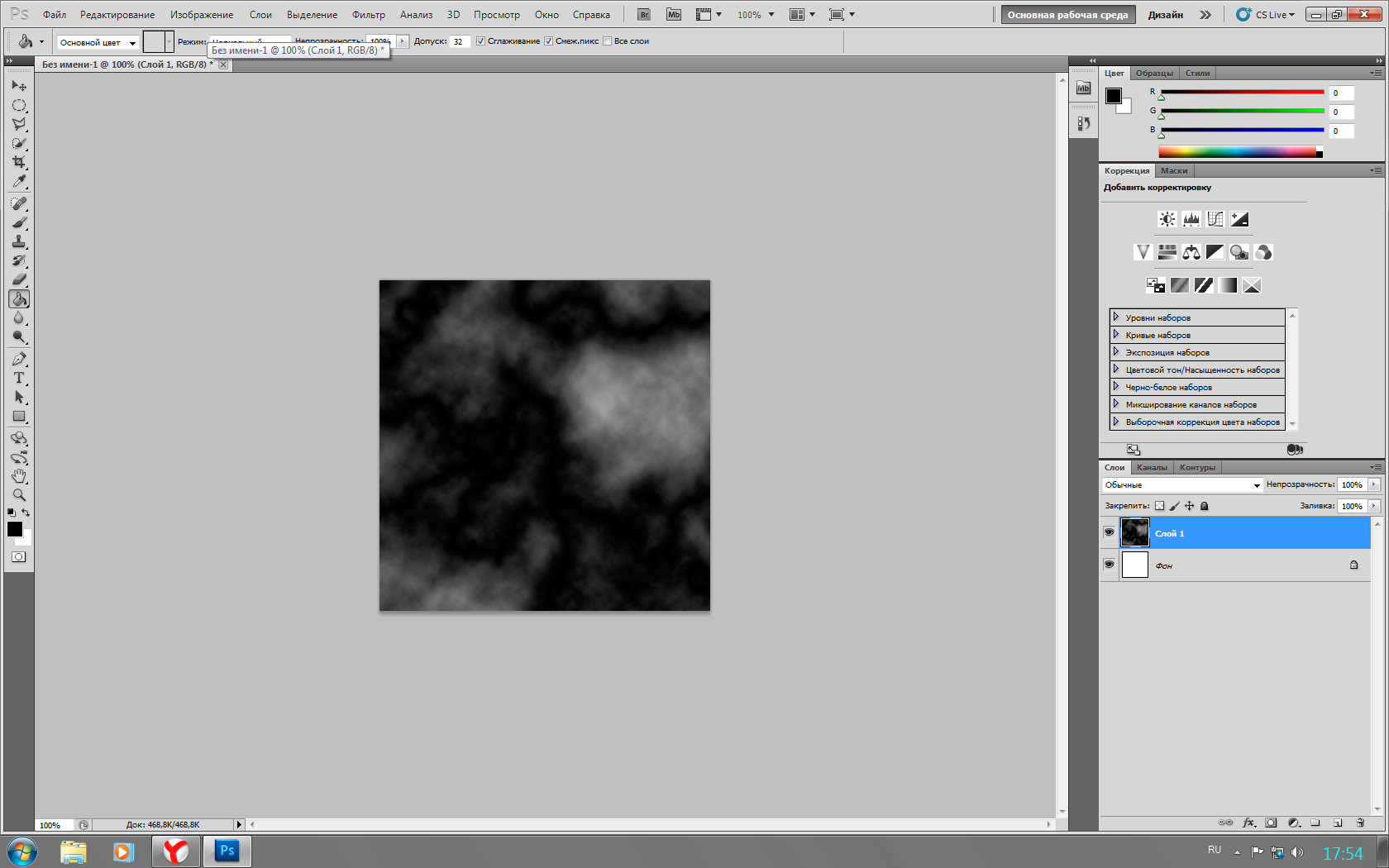Viewport: 1389px width, 868px height.
Task: Open the Фильтр menu
Action: tap(369, 15)
